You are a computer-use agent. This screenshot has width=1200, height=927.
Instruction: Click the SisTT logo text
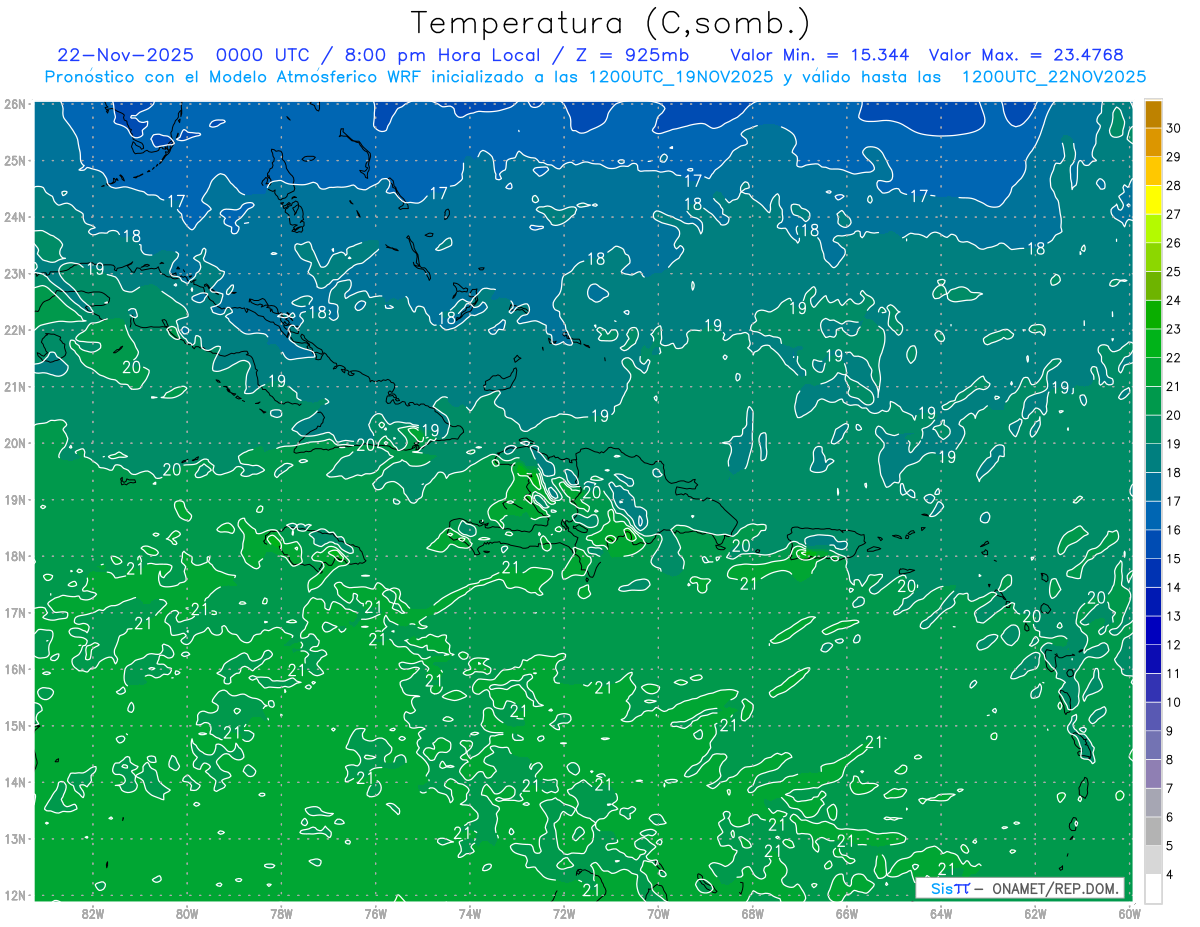pos(949,888)
